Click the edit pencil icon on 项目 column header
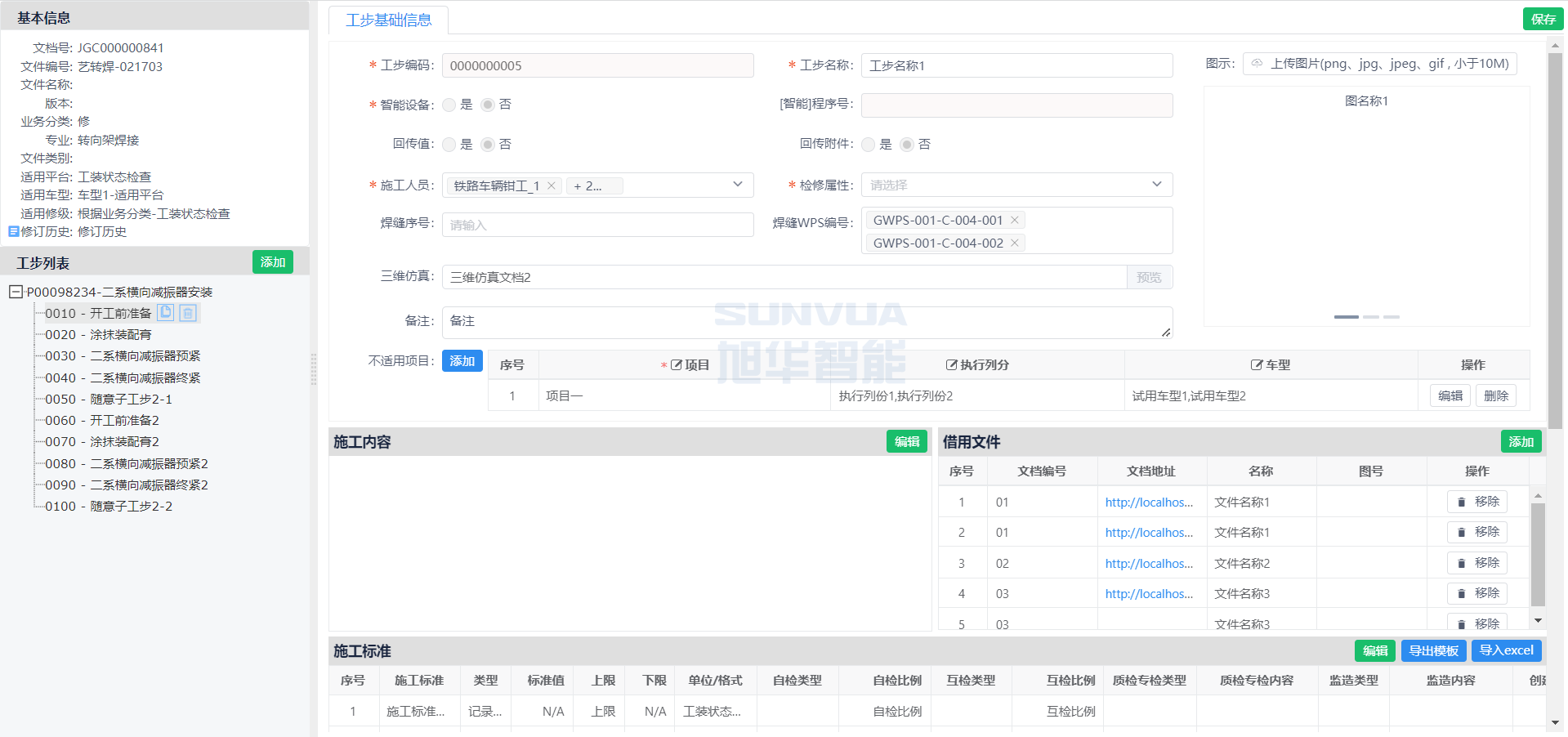 [x=677, y=364]
